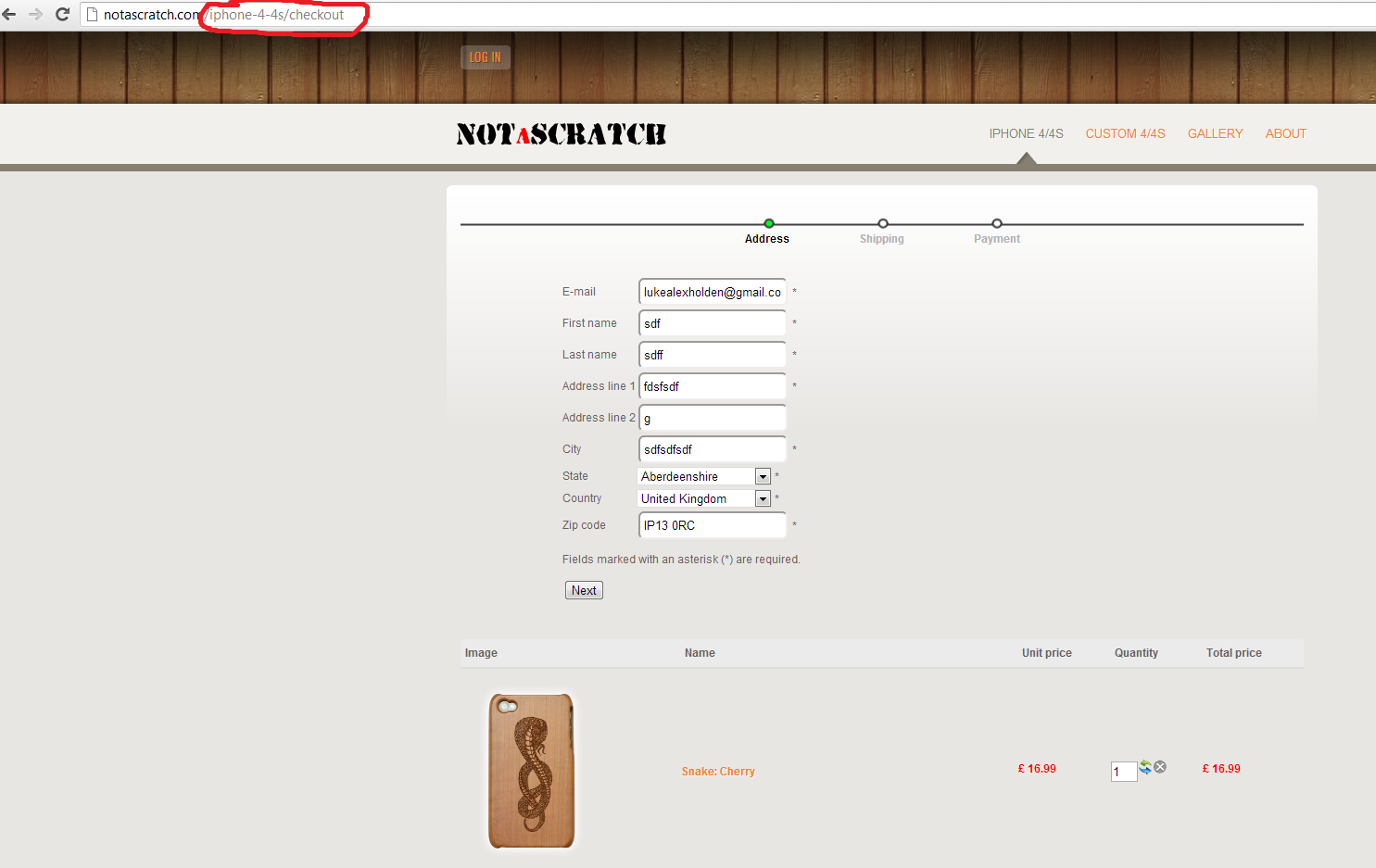Click the Address line 2 field
Screen dimensions: 1376x868
pyautogui.click(x=713, y=418)
